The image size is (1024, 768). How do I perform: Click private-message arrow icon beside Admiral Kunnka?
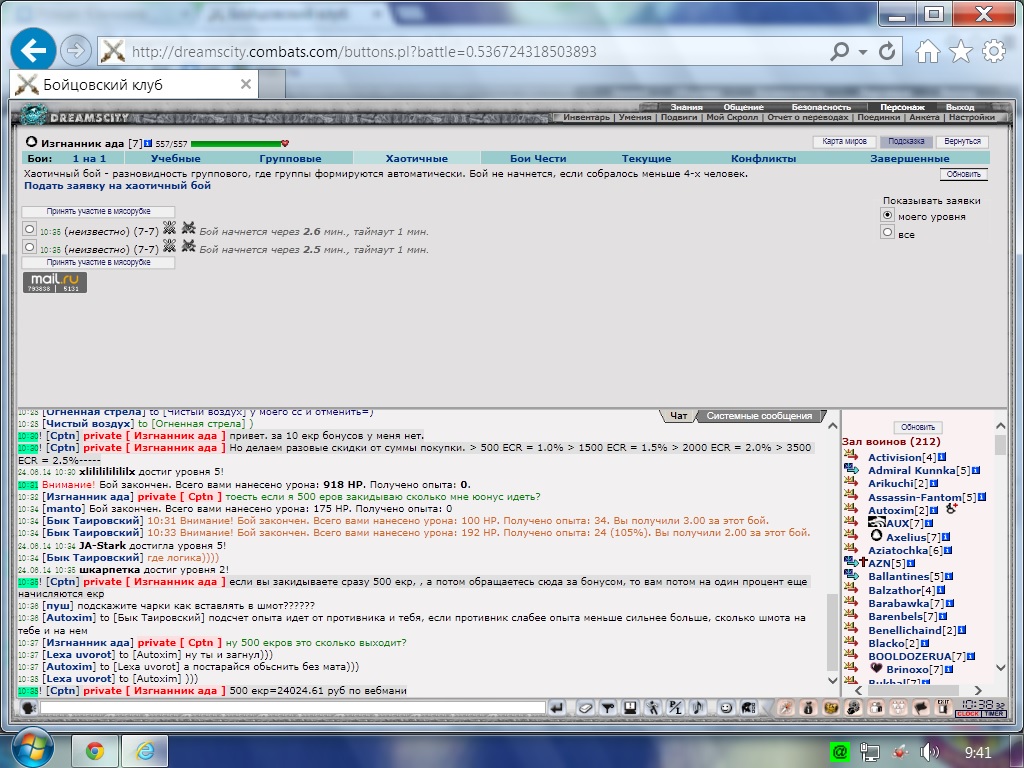coord(851,469)
